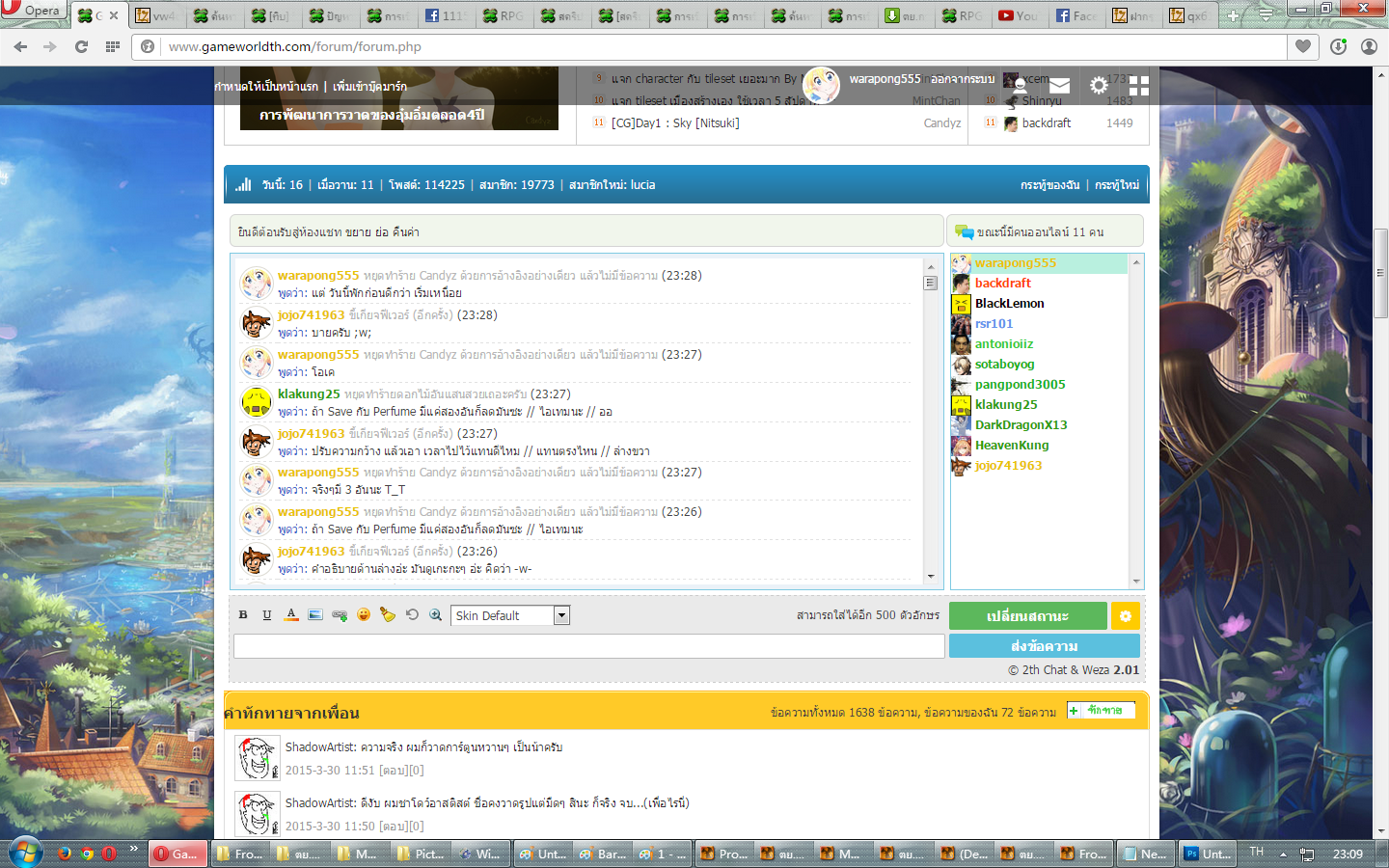Toggle bold text in chat toolbar
This screenshot has width=1389, height=868.
243,615
